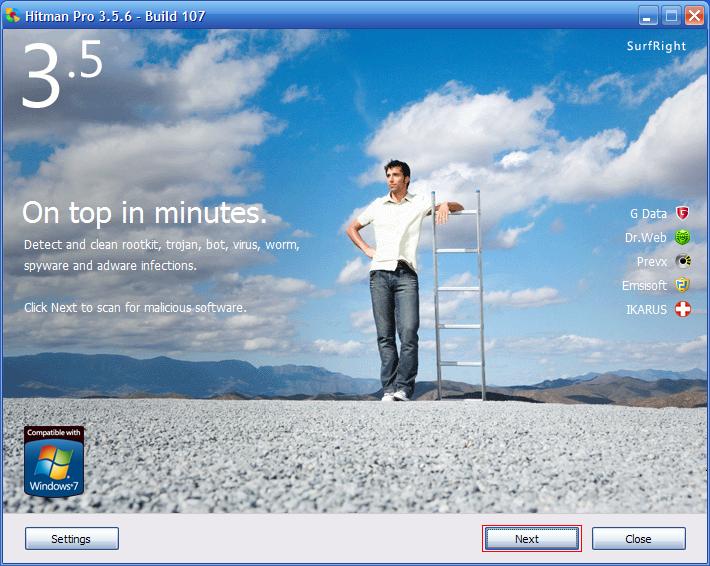Click the Emsisoft shield icon
Screen dimensions: 710x566
[682, 285]
